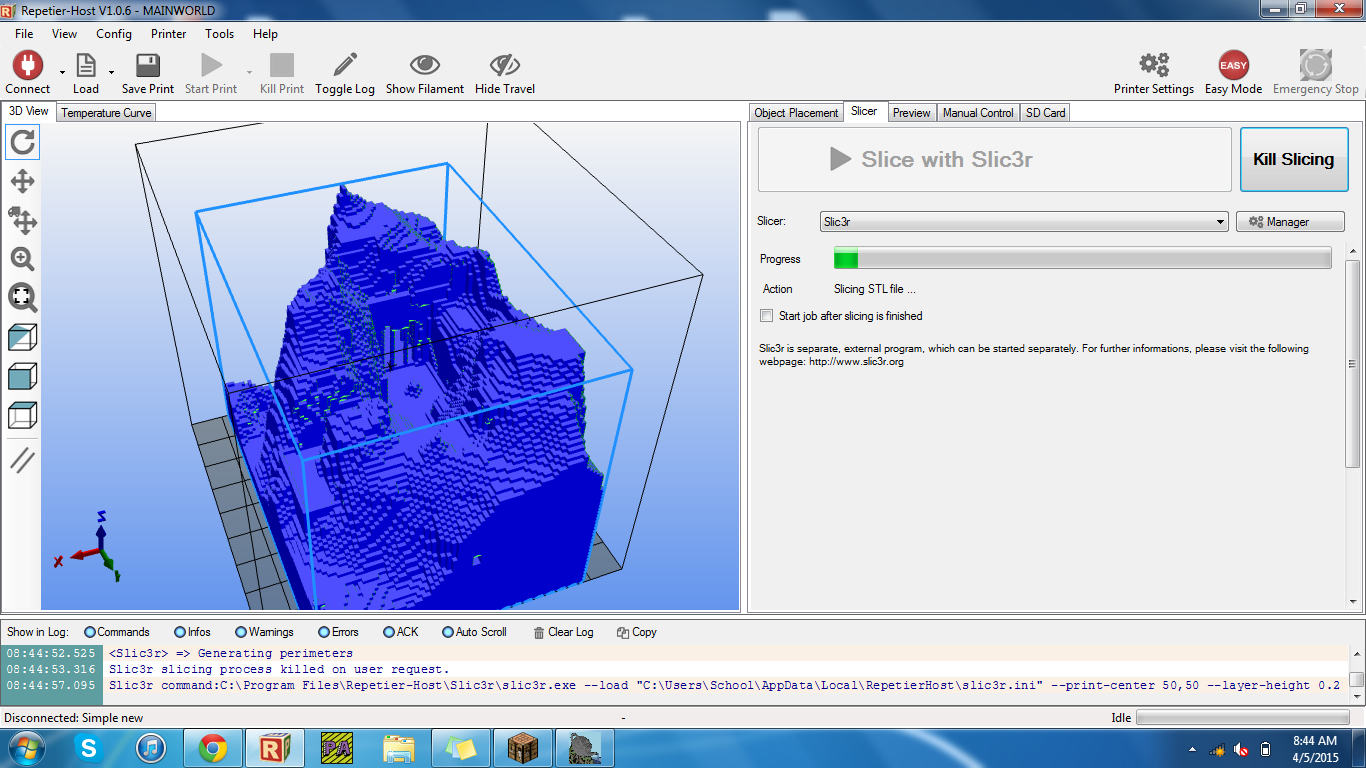Click the Windows Start button
Viewport: 1366px width, 768px height.
(26, 747)
